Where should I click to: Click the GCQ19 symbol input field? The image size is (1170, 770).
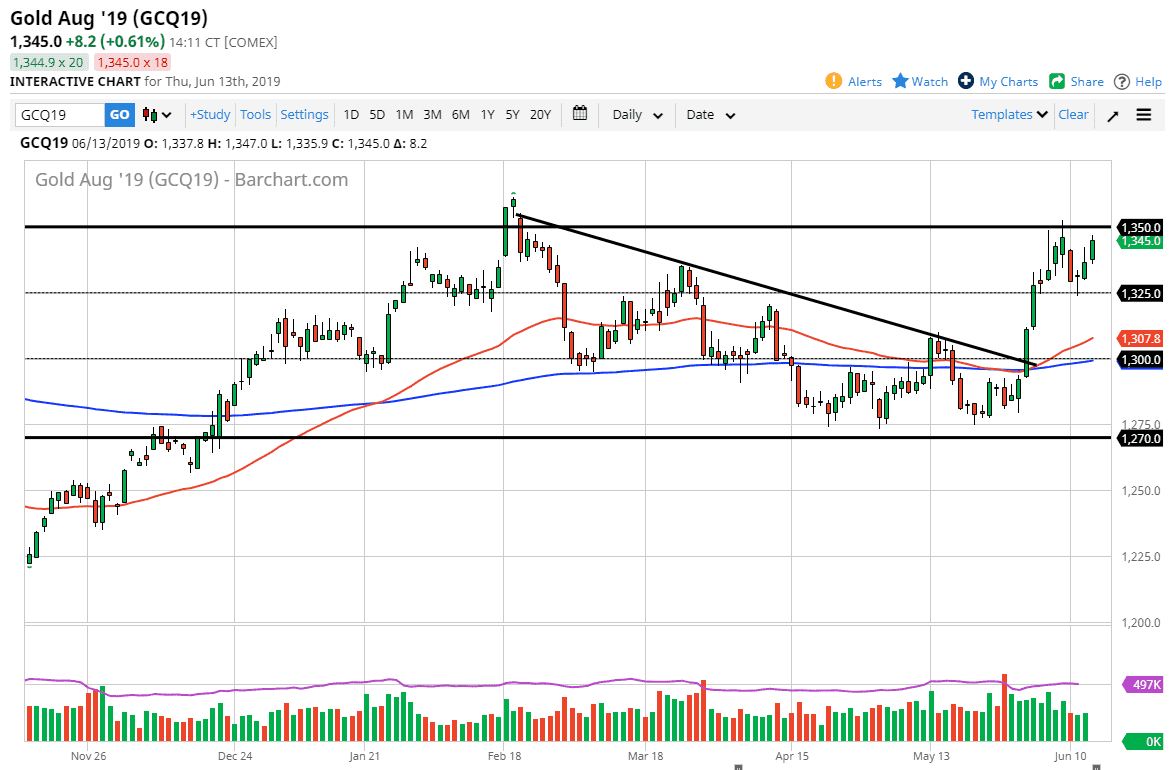click(x=59, y=115)
